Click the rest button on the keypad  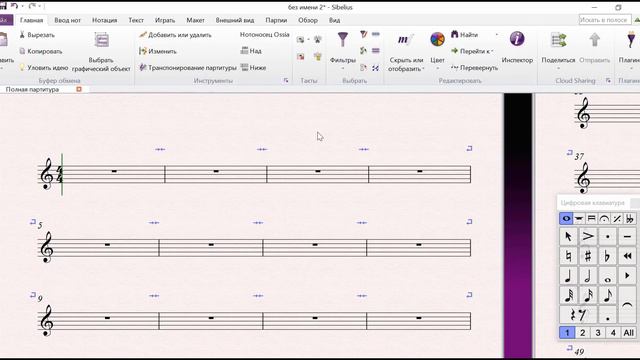(x=578, y=315)
